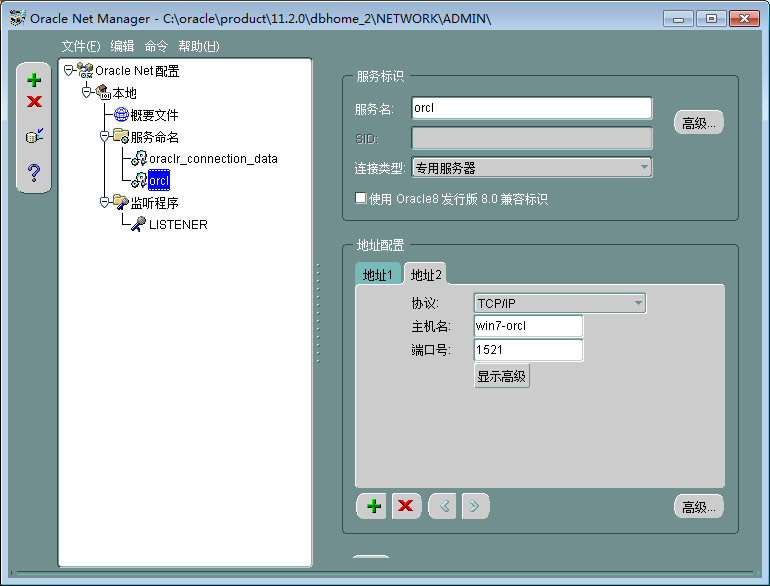
Task: Maximize the Oracle Net Manager window
Action: 711,19
